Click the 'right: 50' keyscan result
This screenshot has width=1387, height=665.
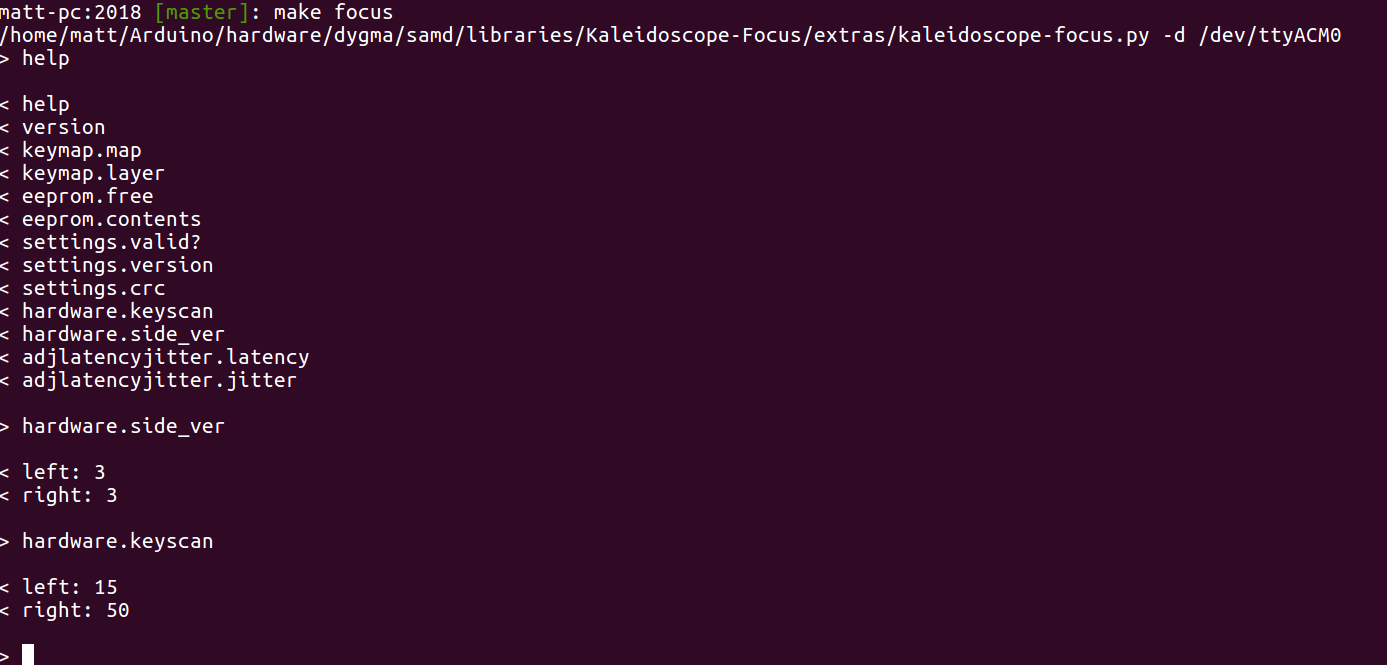75,610
